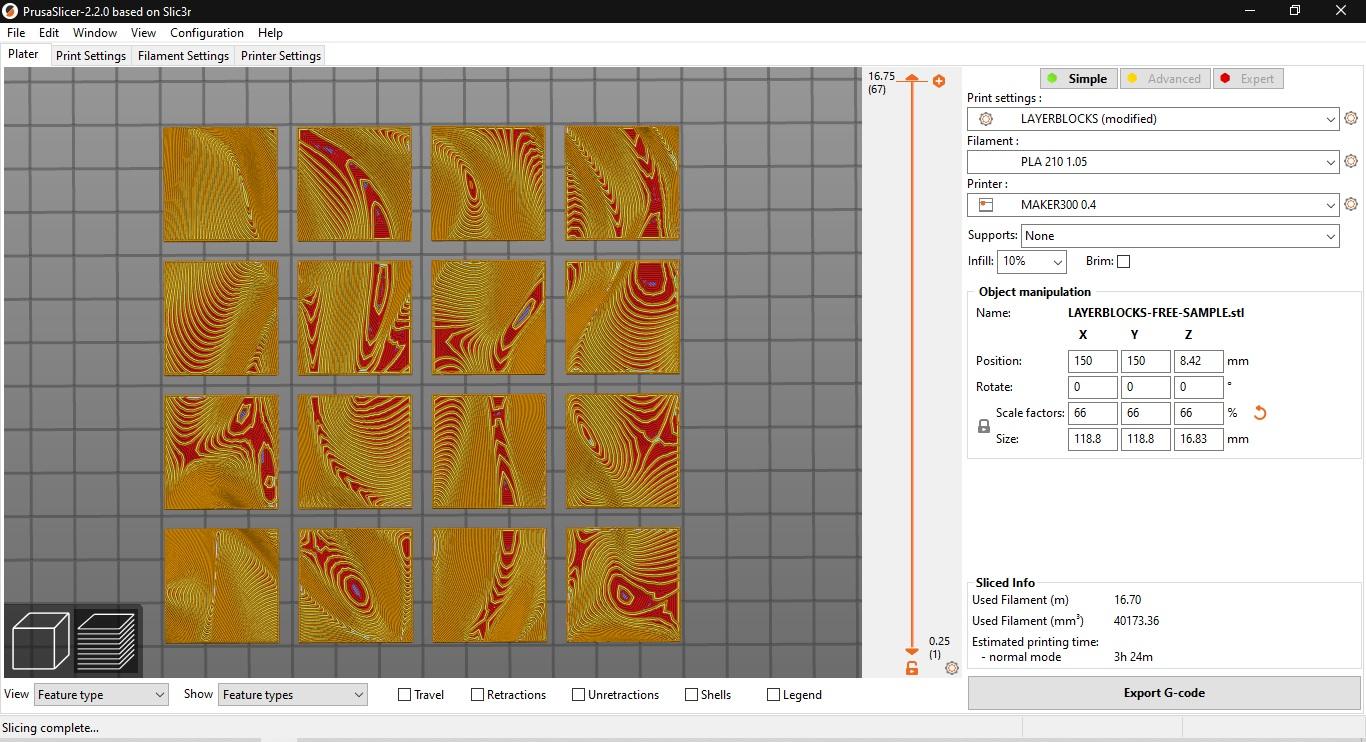Click the Rotate Z input field

(1198, 387)
